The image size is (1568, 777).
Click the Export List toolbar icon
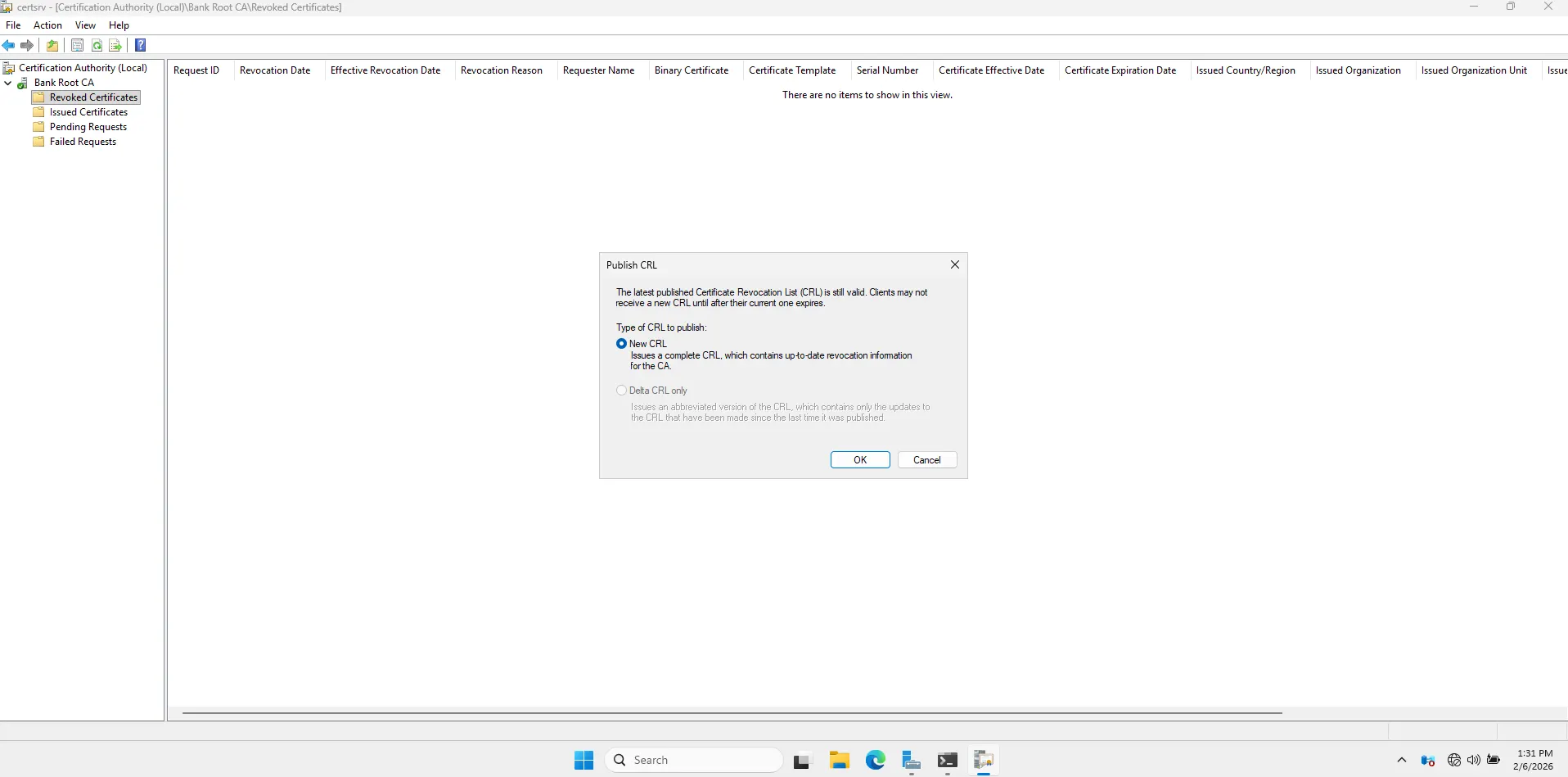click(115, 46)
